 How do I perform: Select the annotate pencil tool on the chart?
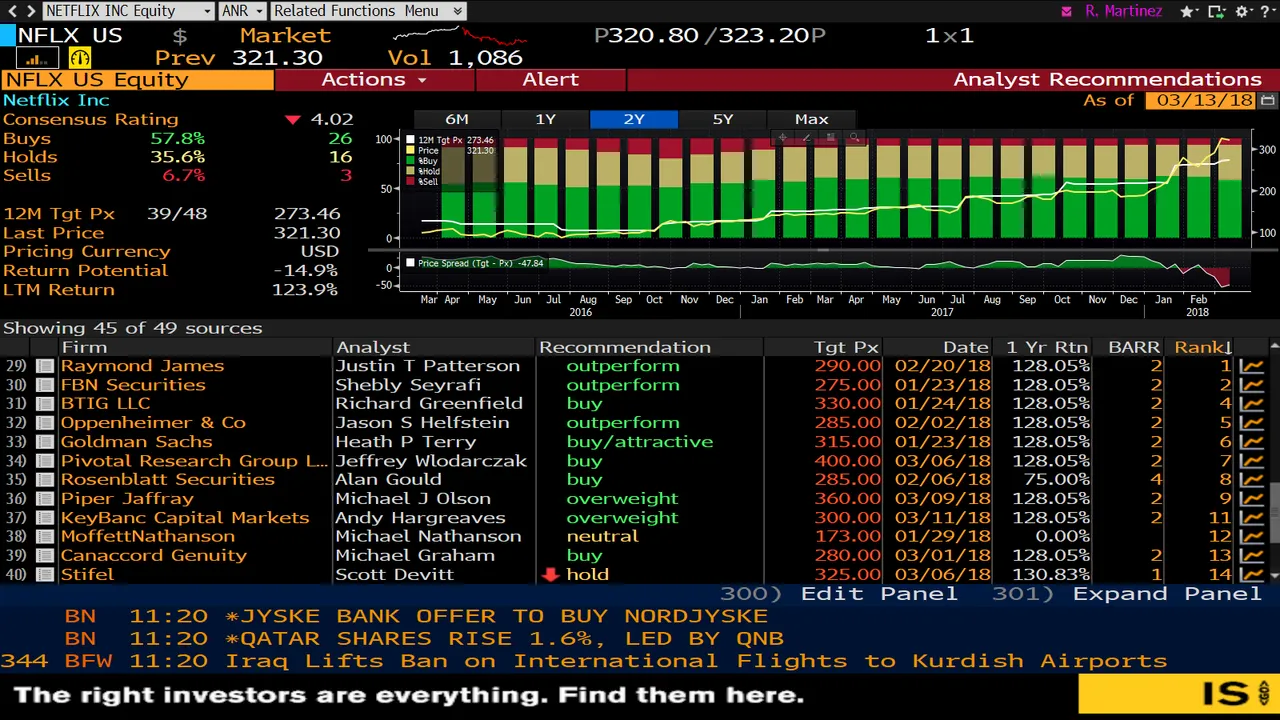click(x=807, y=137)
